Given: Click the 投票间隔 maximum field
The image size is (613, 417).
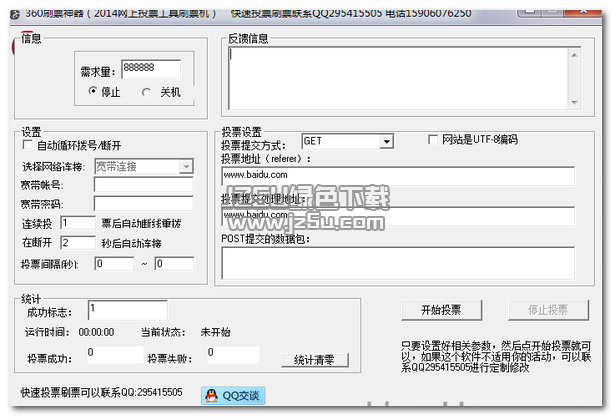Looking at the screenshot, I should click(174, 263).
